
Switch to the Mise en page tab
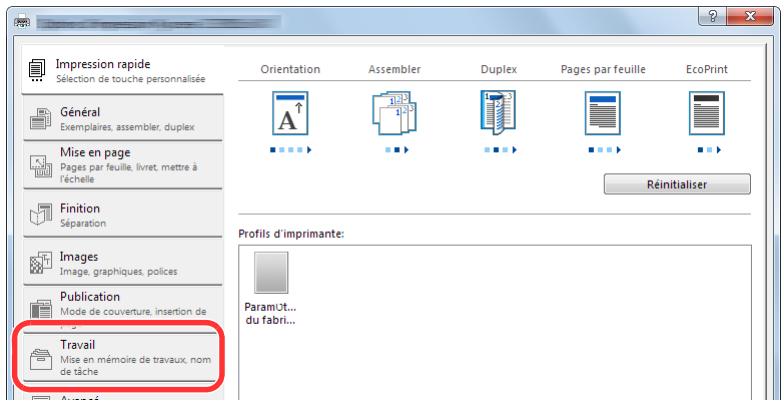[122, 165]
